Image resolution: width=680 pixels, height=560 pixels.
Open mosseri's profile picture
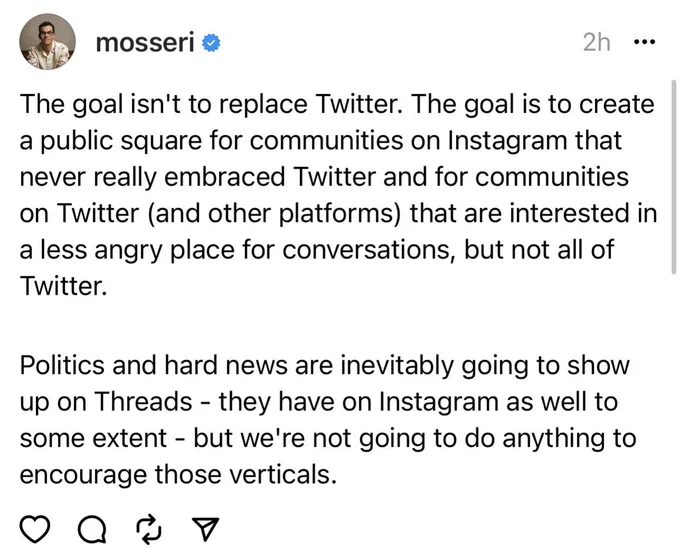point(47,42)
